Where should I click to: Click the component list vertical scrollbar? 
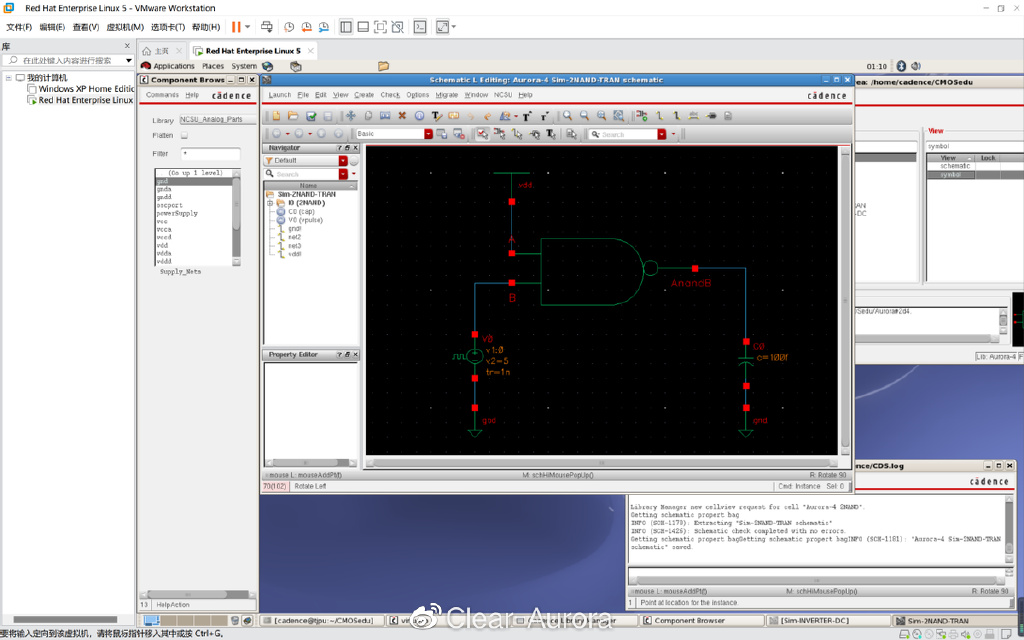[x=236, y=217]
